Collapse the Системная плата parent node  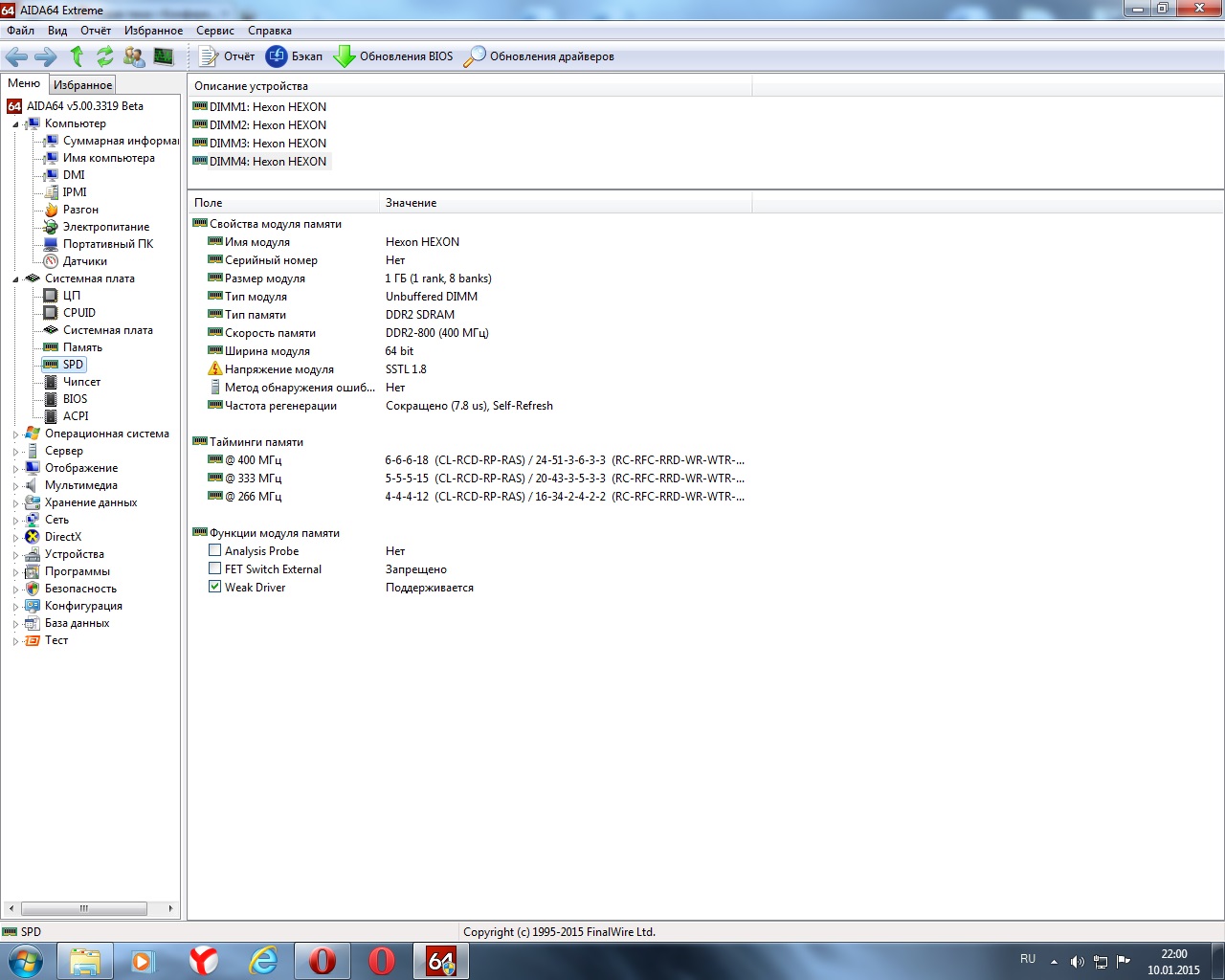tap(15, 278)
